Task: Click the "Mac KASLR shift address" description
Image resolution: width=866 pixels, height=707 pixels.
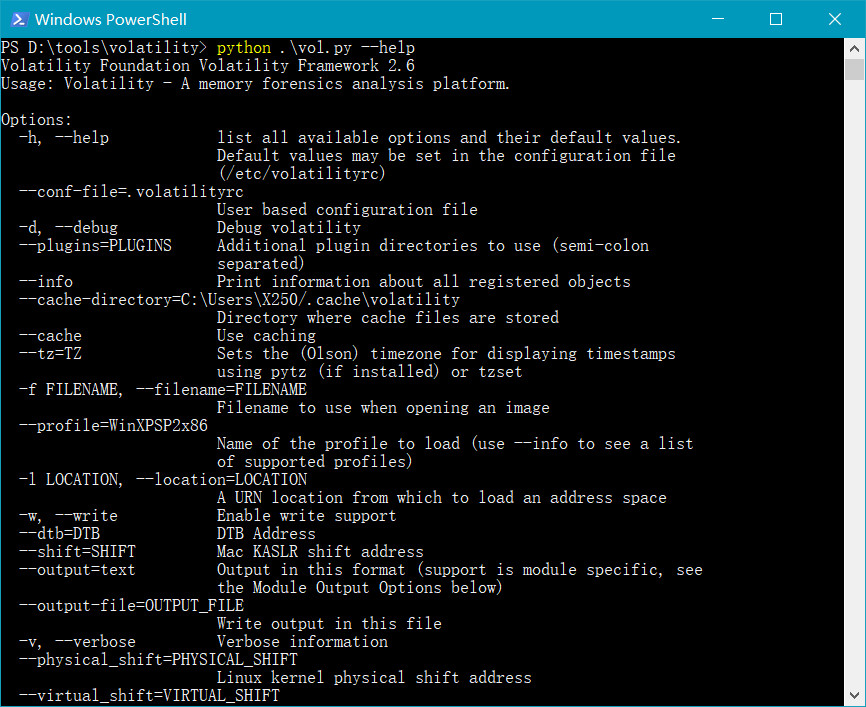Action: click(320, 552)
